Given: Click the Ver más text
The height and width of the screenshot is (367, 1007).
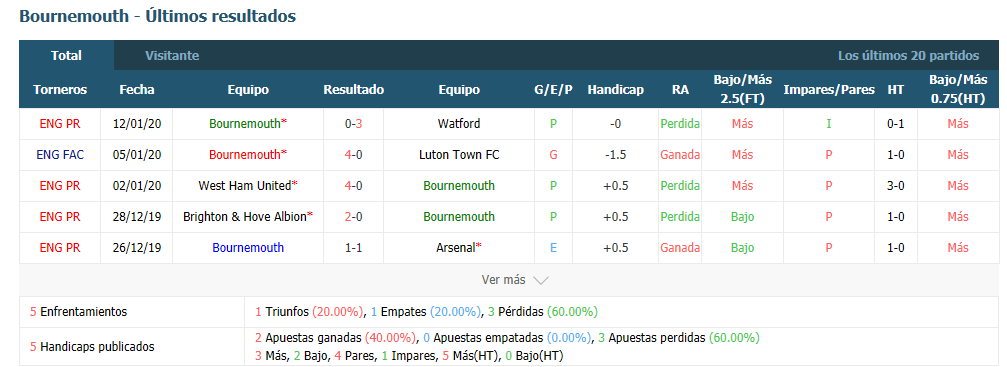Looking at the screenshot, I should click(x=504, y=280).
